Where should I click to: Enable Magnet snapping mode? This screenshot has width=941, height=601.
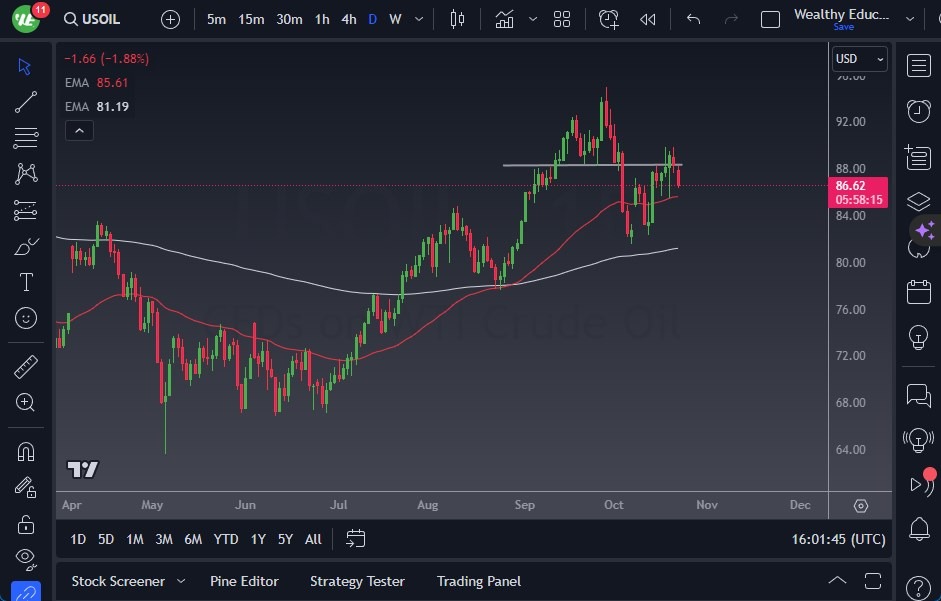25,451
